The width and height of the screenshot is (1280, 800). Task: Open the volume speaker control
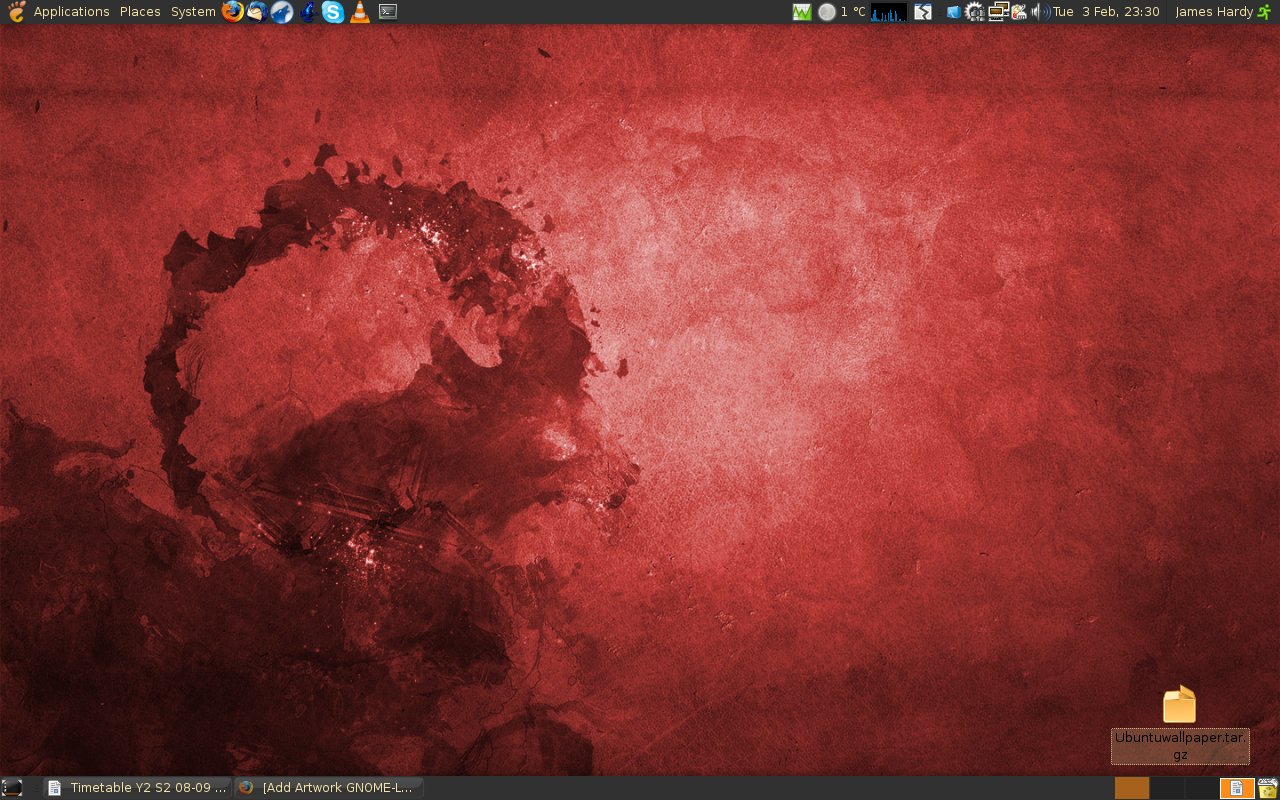(1041, 12)
